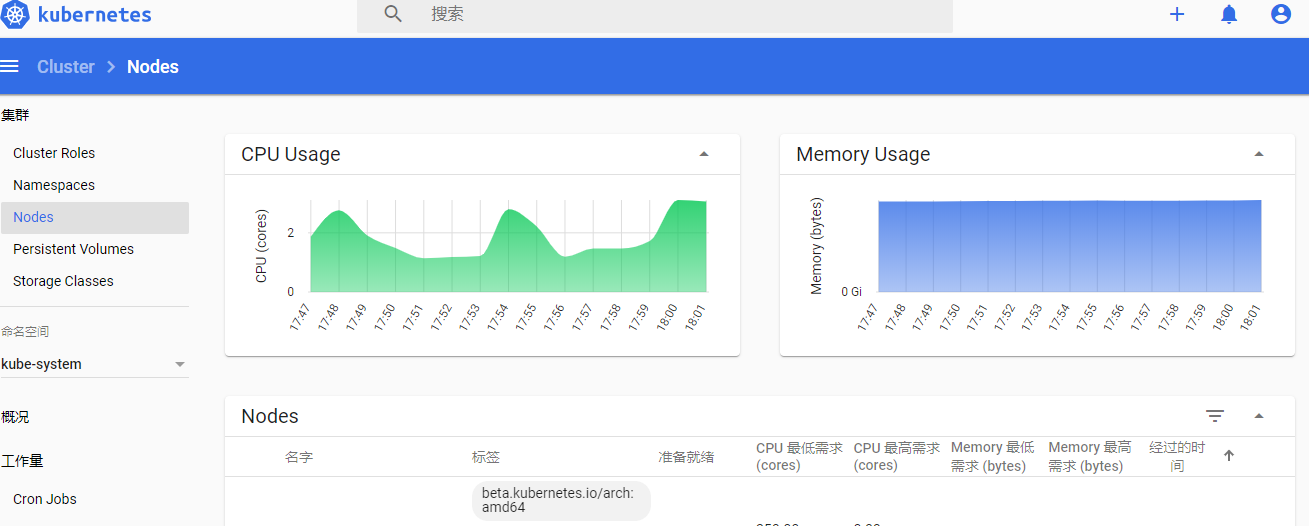Image resolution: width=1309 pixels, height=526 pixels.
Task: Click 18:01 tick on CPU chart
Action: (695, 316)
